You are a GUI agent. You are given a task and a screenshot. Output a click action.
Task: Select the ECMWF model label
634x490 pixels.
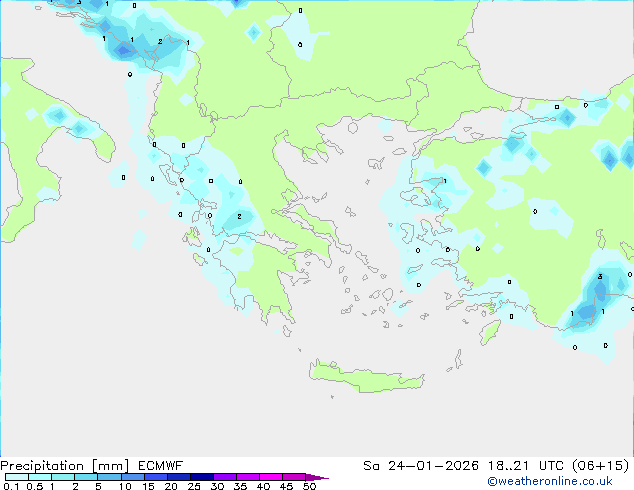[161, 466]
